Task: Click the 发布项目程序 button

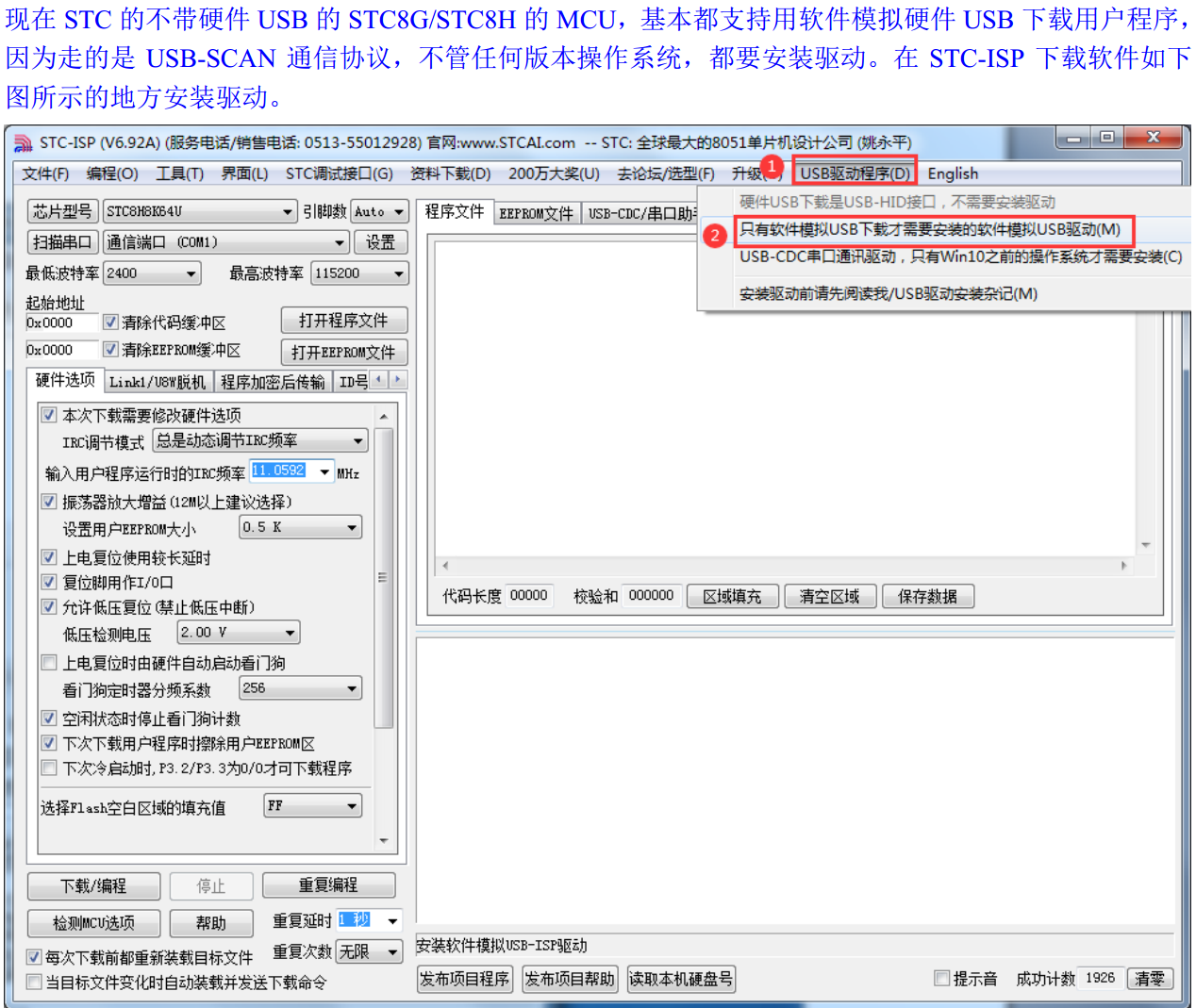Action: [x=464, y=980]
